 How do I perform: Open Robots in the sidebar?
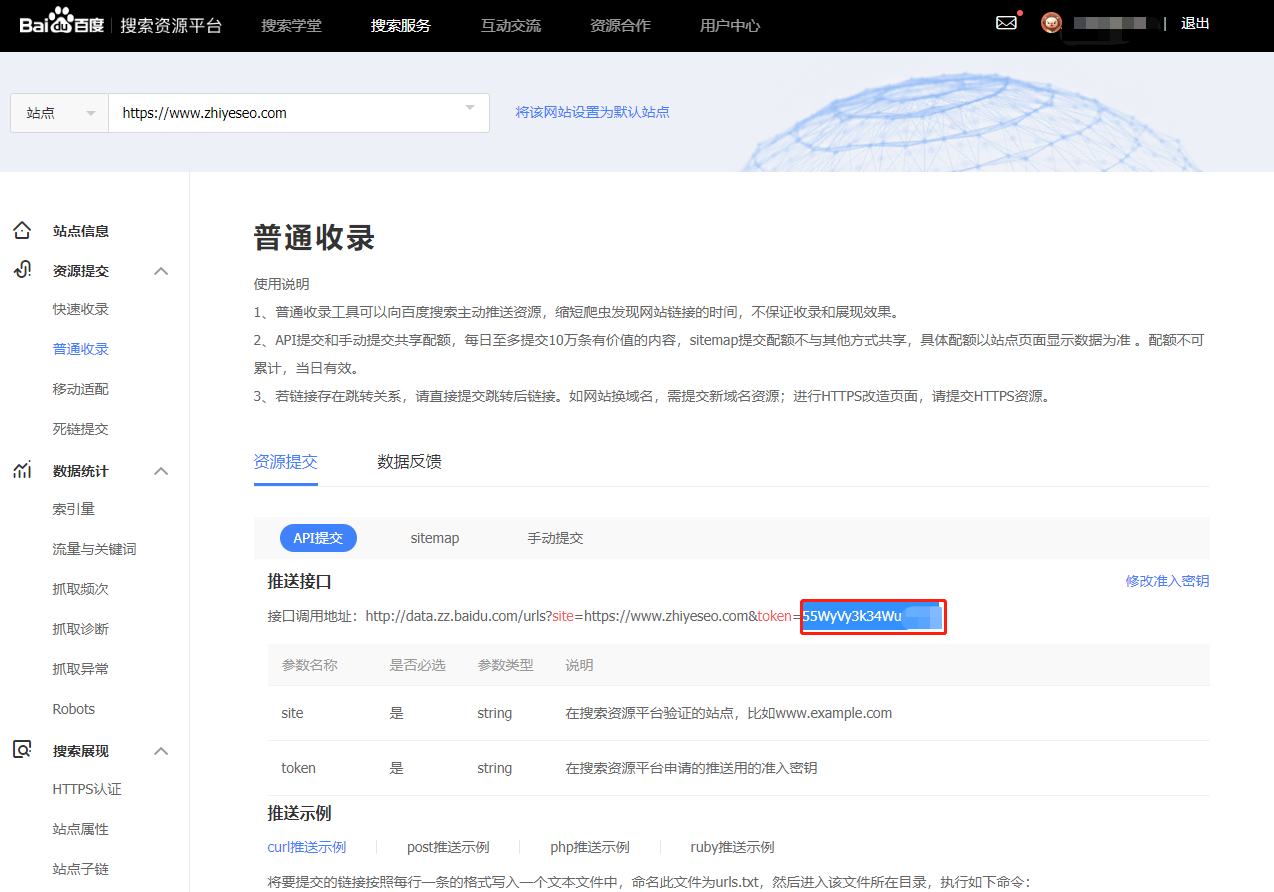(x=74, y=709)
